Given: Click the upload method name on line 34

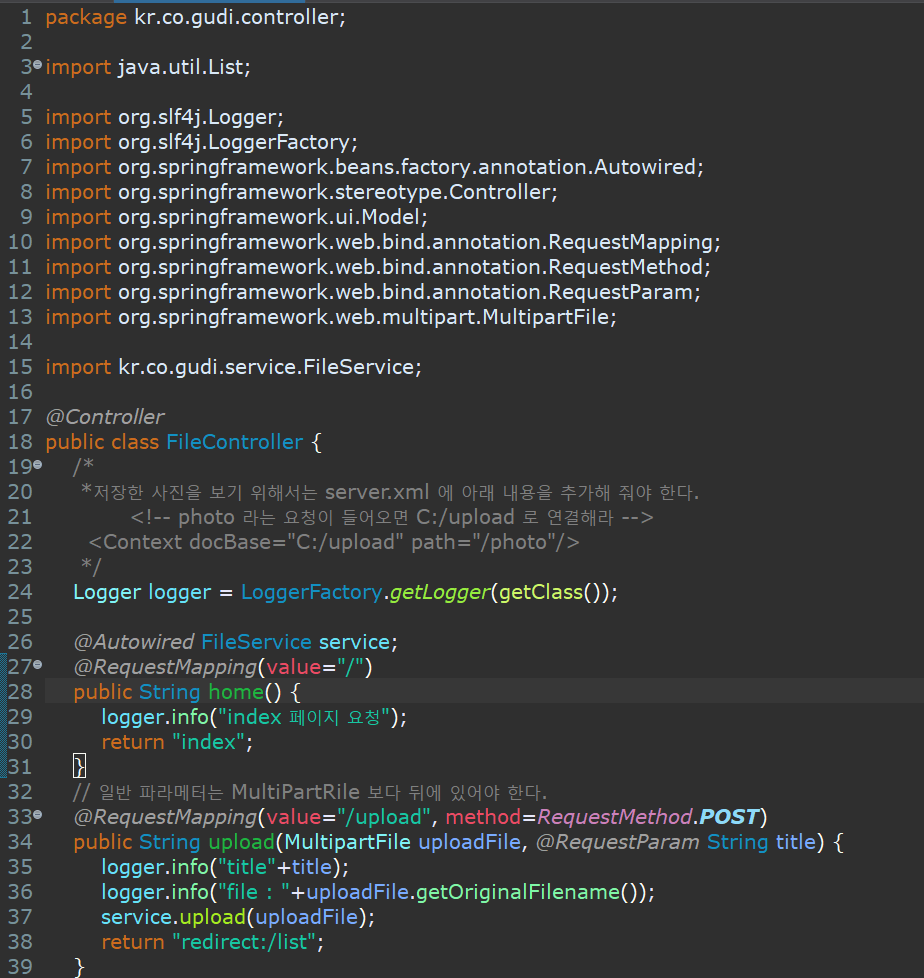Looking at the screenshot, I should click(241, 842).
